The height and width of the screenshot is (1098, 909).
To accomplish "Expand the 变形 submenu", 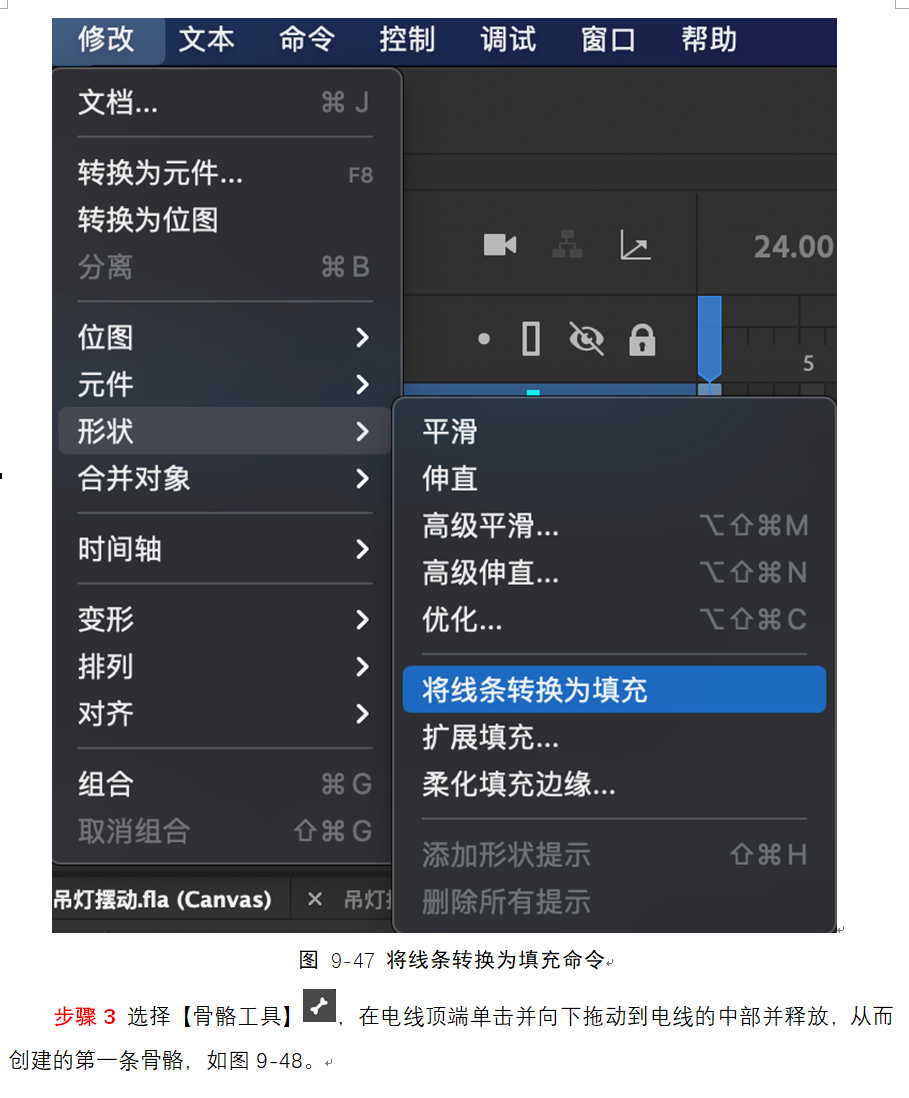I will pyautogui.click(x=225, y=620).
